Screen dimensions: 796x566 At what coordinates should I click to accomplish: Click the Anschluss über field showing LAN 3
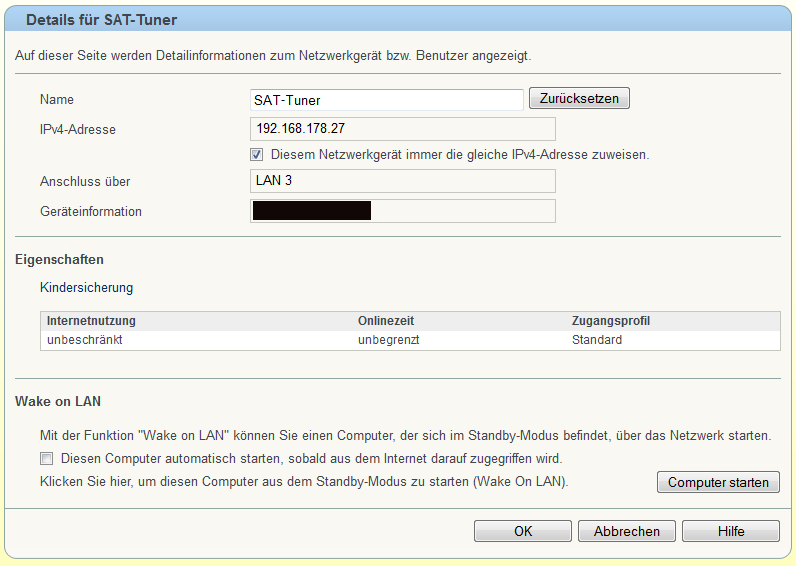(x=402, y=181)
